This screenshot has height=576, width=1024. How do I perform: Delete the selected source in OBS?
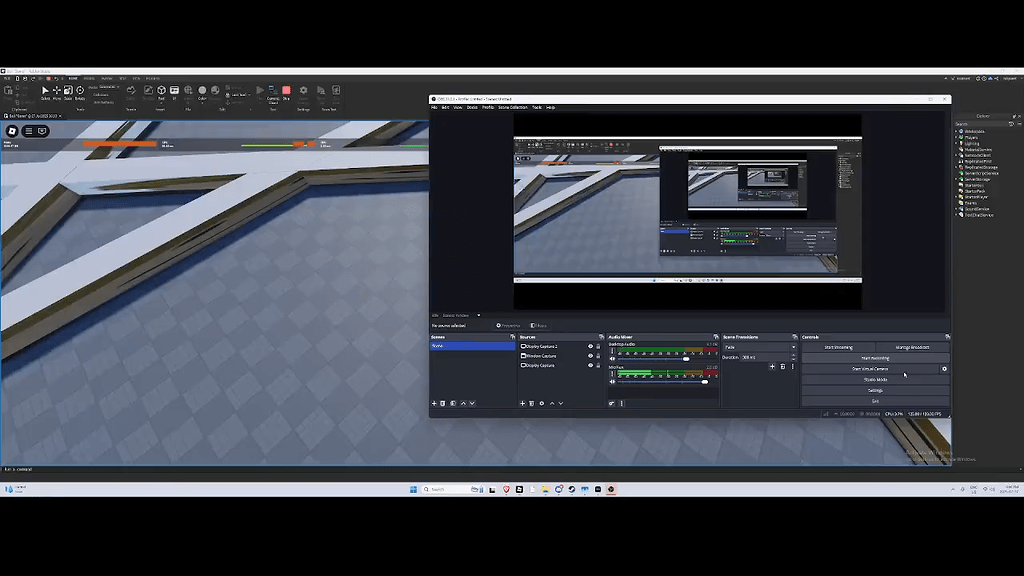[532, 404]
